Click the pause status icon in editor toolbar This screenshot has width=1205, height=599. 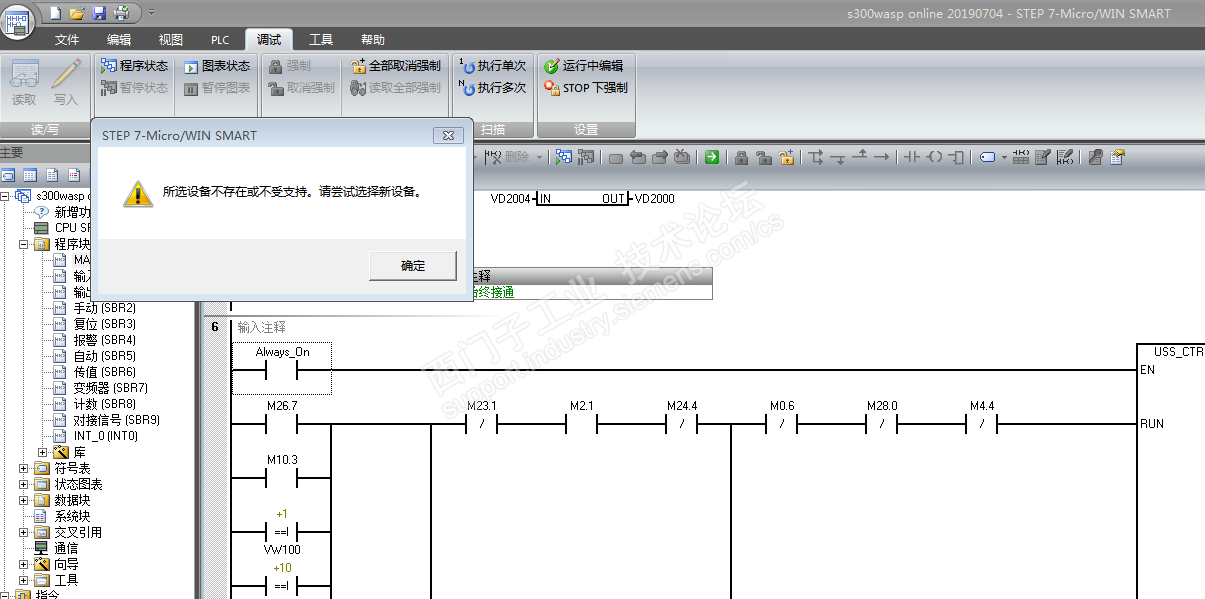click(x=586, y=157)
